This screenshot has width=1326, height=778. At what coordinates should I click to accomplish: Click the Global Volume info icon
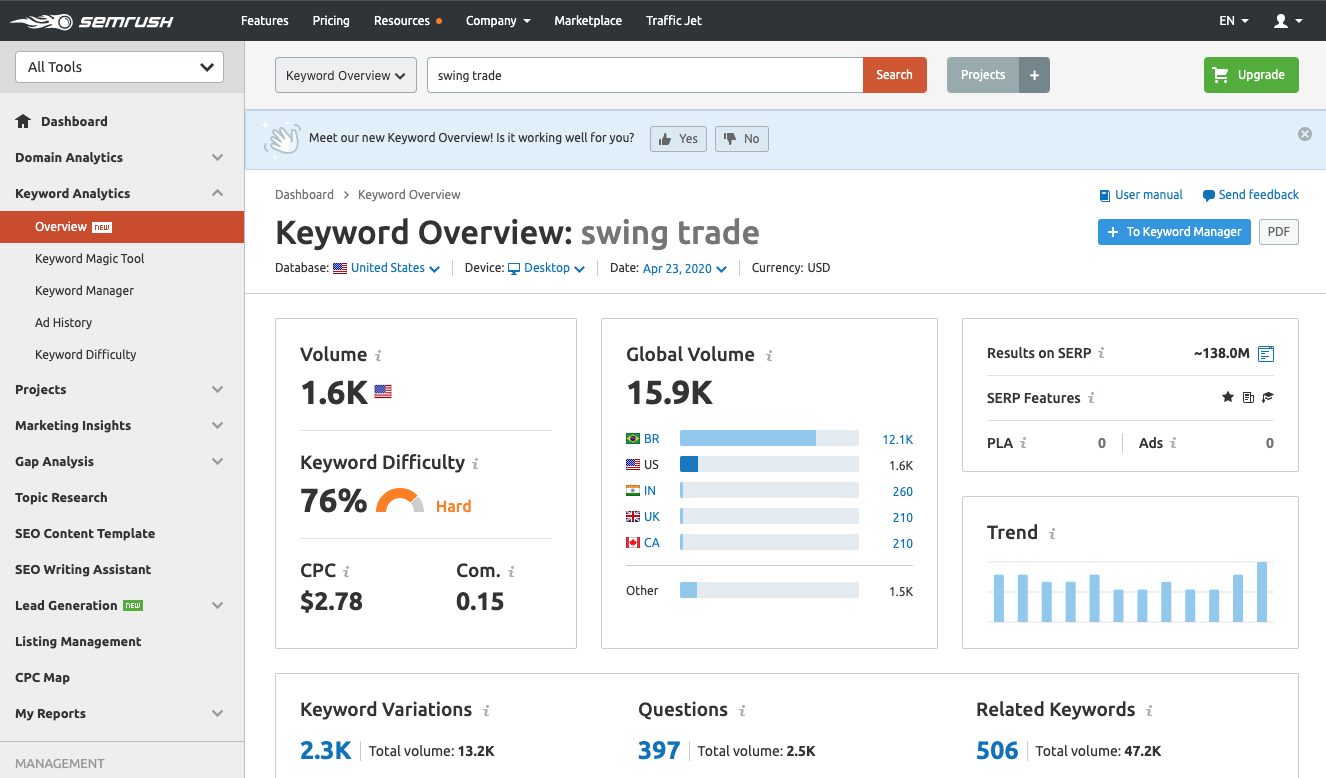pos(769,356)
